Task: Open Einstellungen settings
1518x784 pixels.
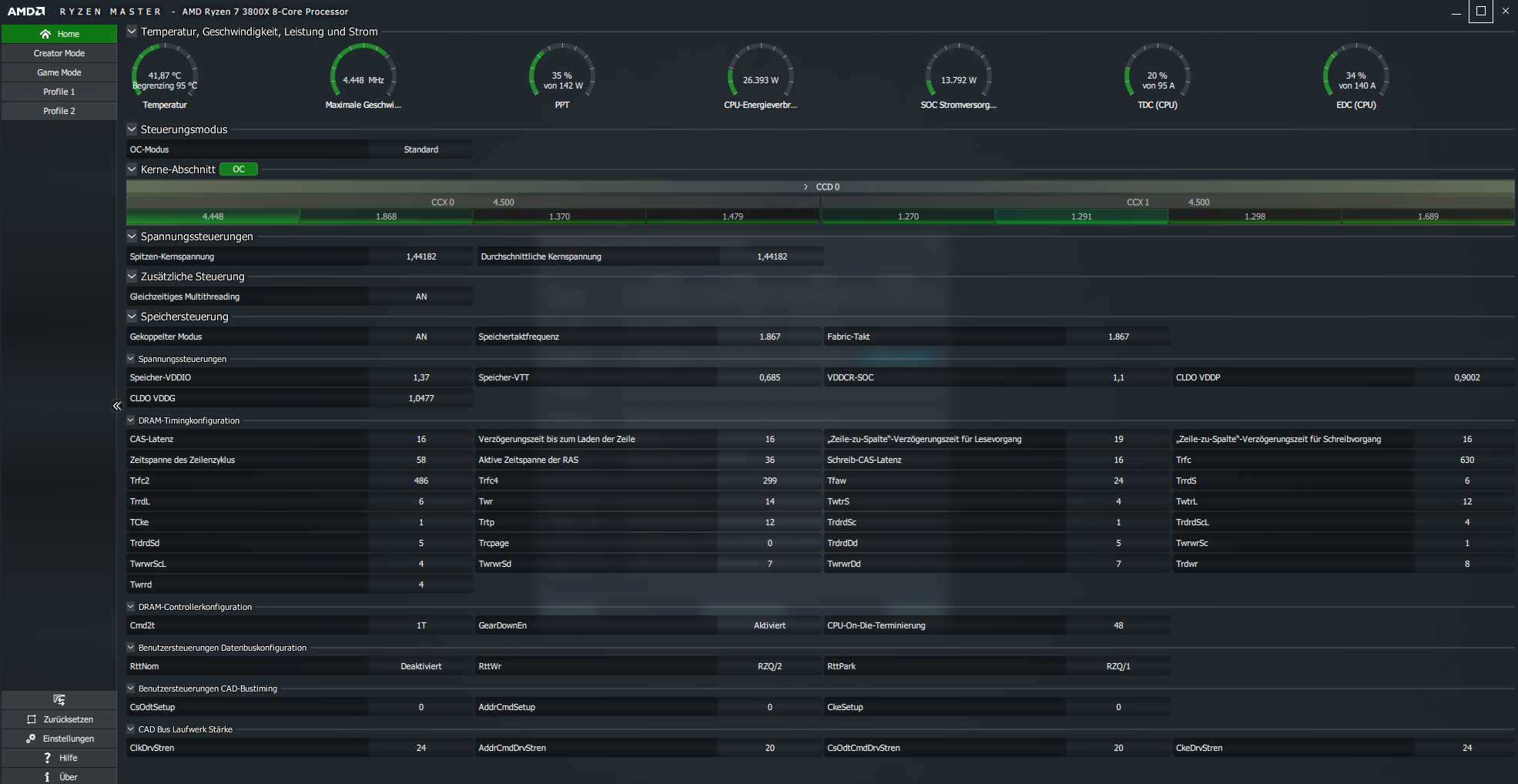Action: 59,739
